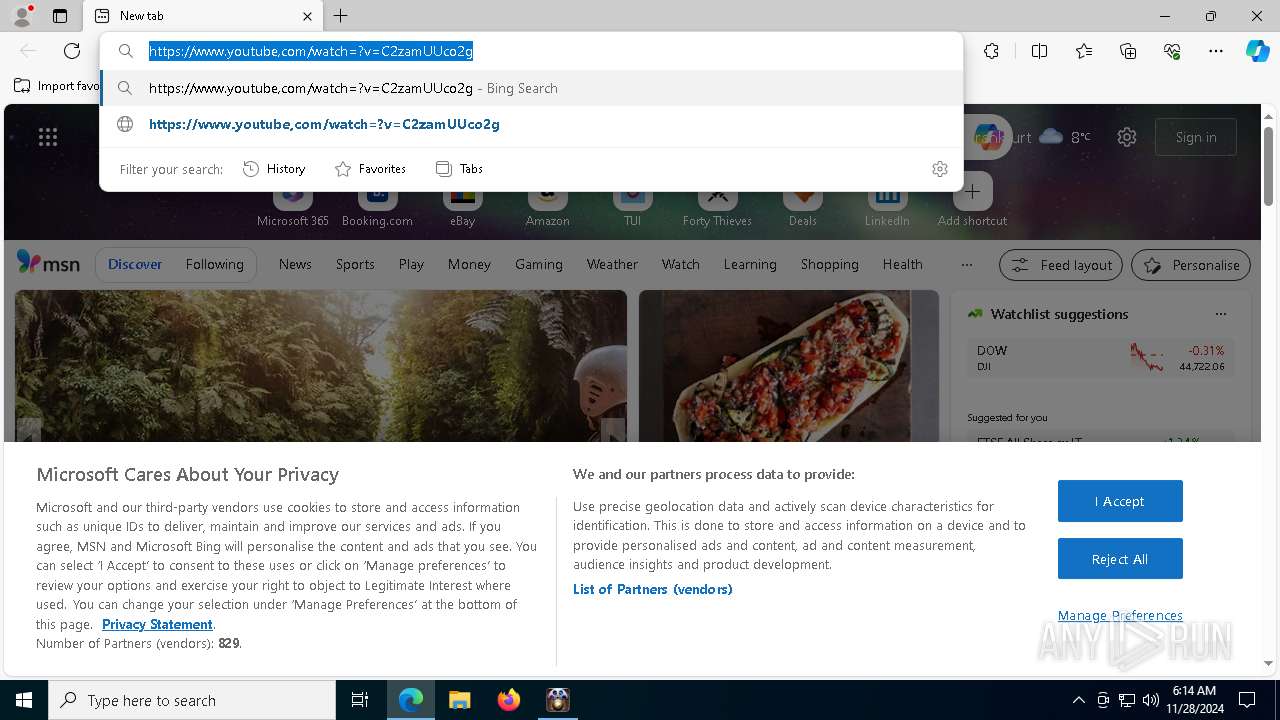
Task: Open Browser essentials heart icon
Action: 1172,51
